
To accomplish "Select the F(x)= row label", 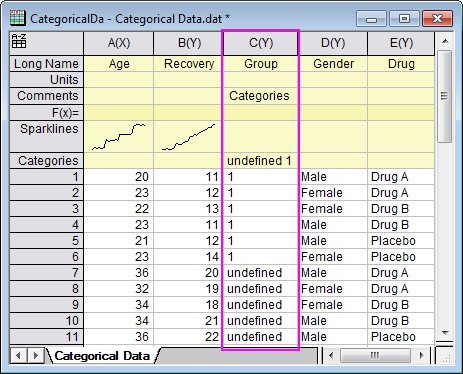I will 46,113.
